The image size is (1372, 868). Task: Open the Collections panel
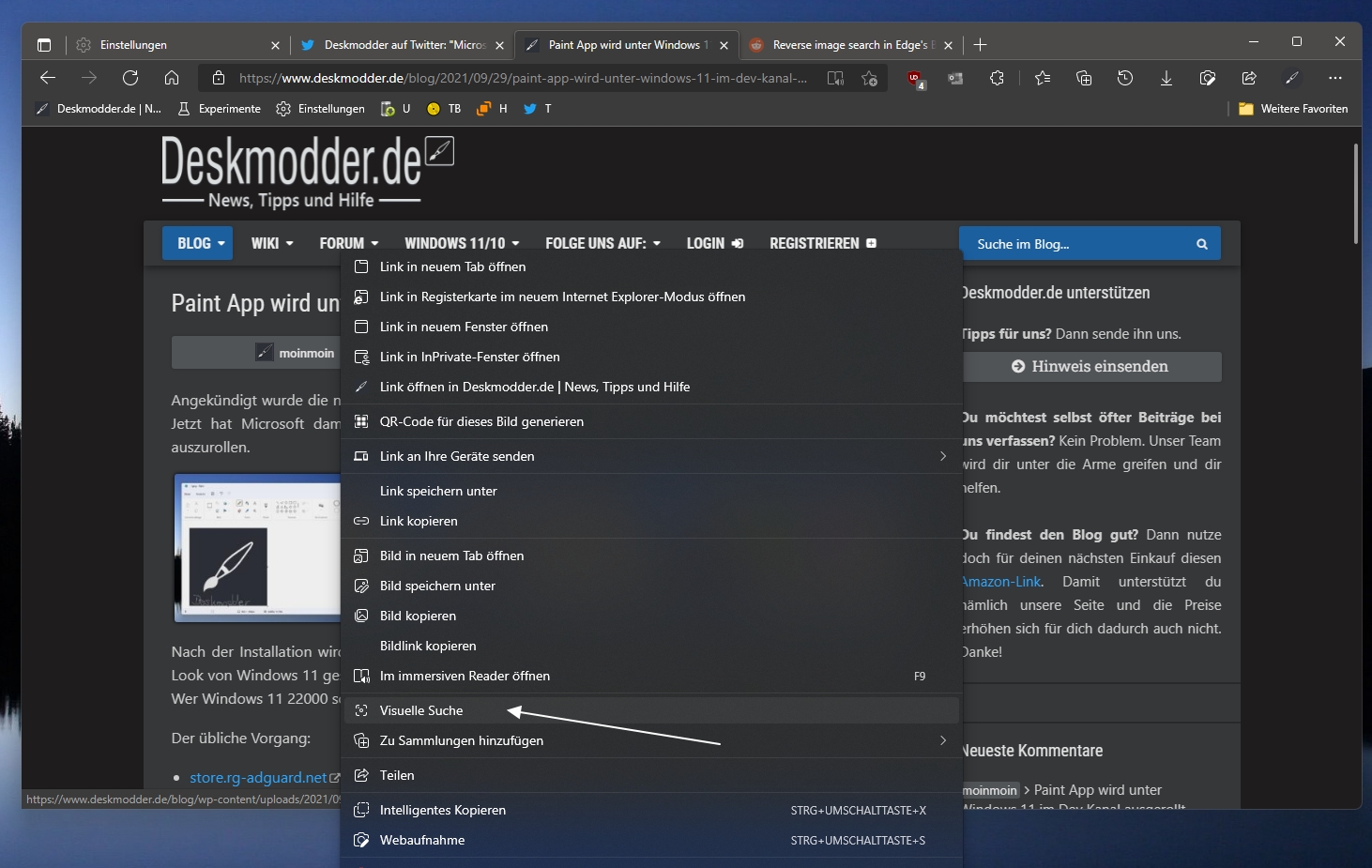[x=1084, y=78]
